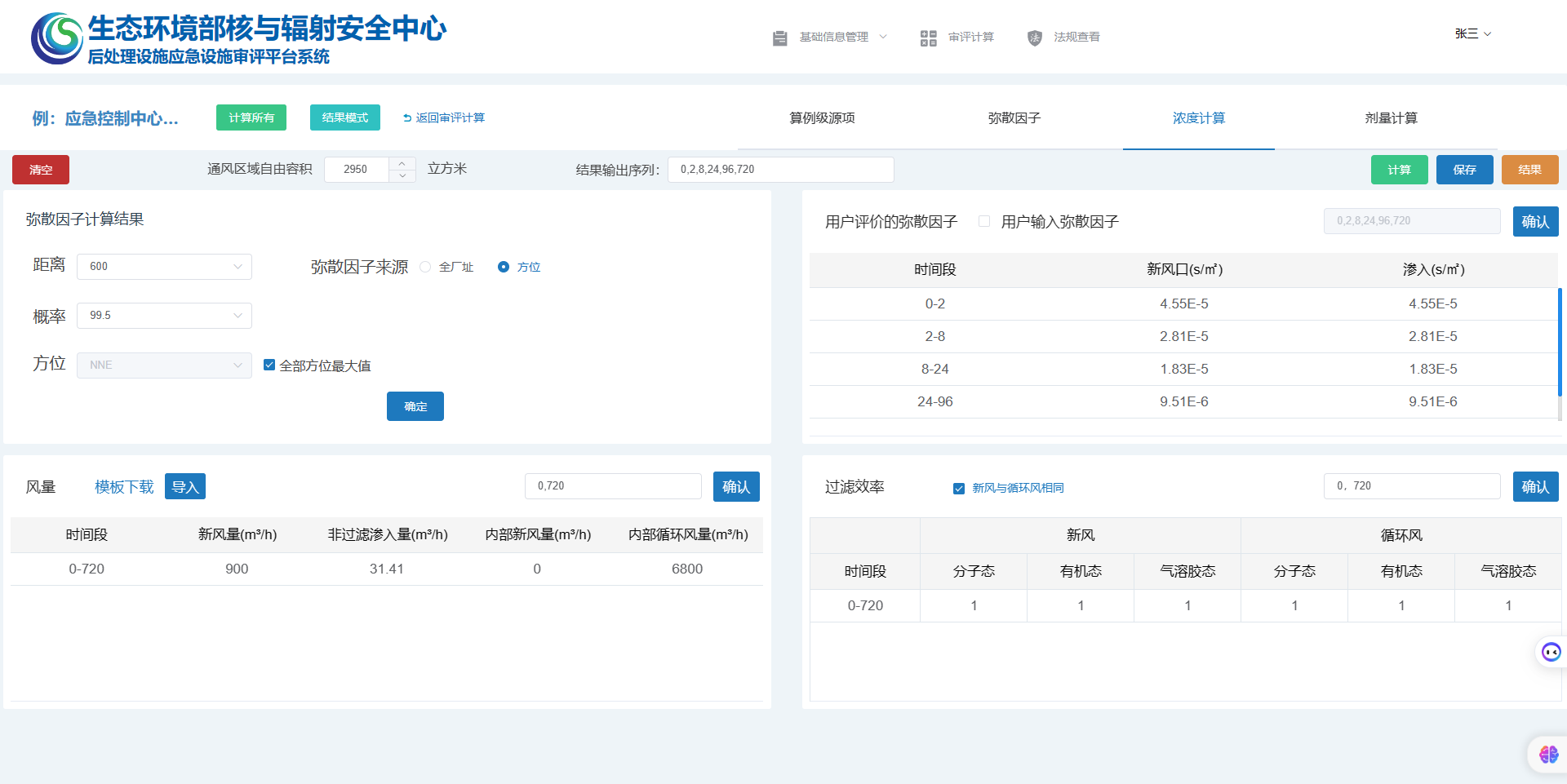Decrease 通风区域自由容积 with down stepper

point(402,175)
